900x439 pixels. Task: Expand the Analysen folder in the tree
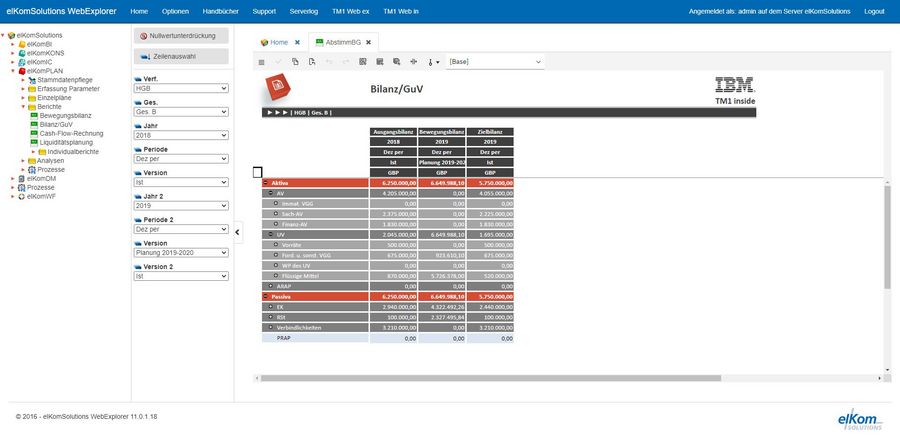pyautogui.click(x=23, y=161)
